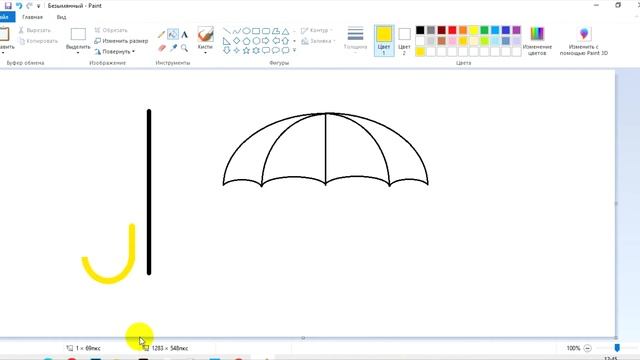Open the quick access toolbar customize arrow
Image resolution: width=640 pixels, height=360 pixels.
(38, 6)
